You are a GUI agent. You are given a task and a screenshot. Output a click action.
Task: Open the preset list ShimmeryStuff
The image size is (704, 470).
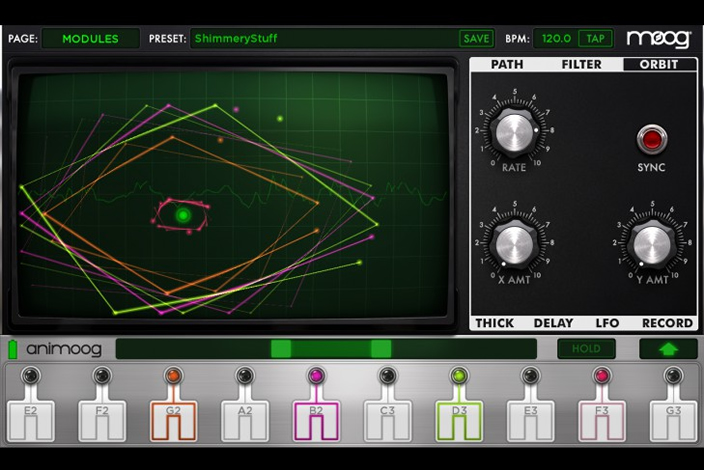(323, 39)
